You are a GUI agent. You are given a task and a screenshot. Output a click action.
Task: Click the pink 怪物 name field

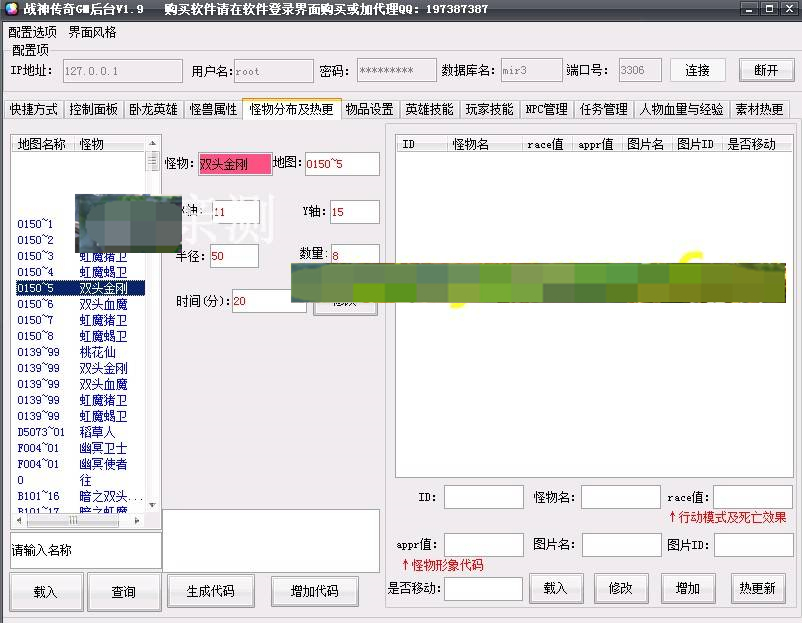click(234, 164)
